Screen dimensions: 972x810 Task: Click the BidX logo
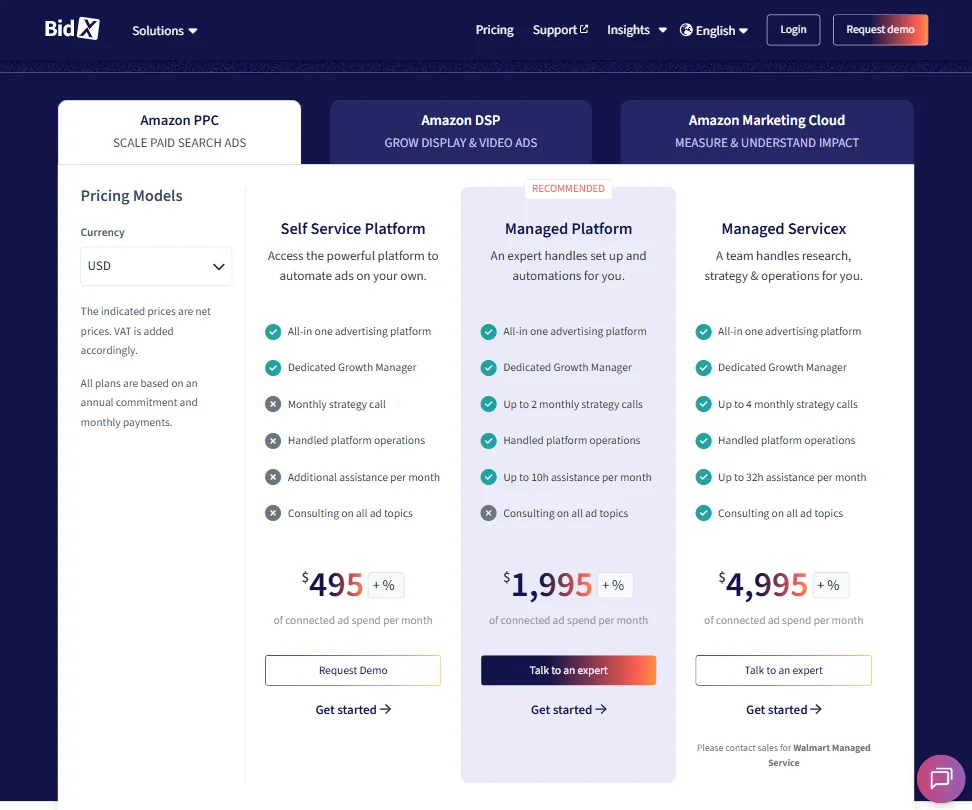72,29
